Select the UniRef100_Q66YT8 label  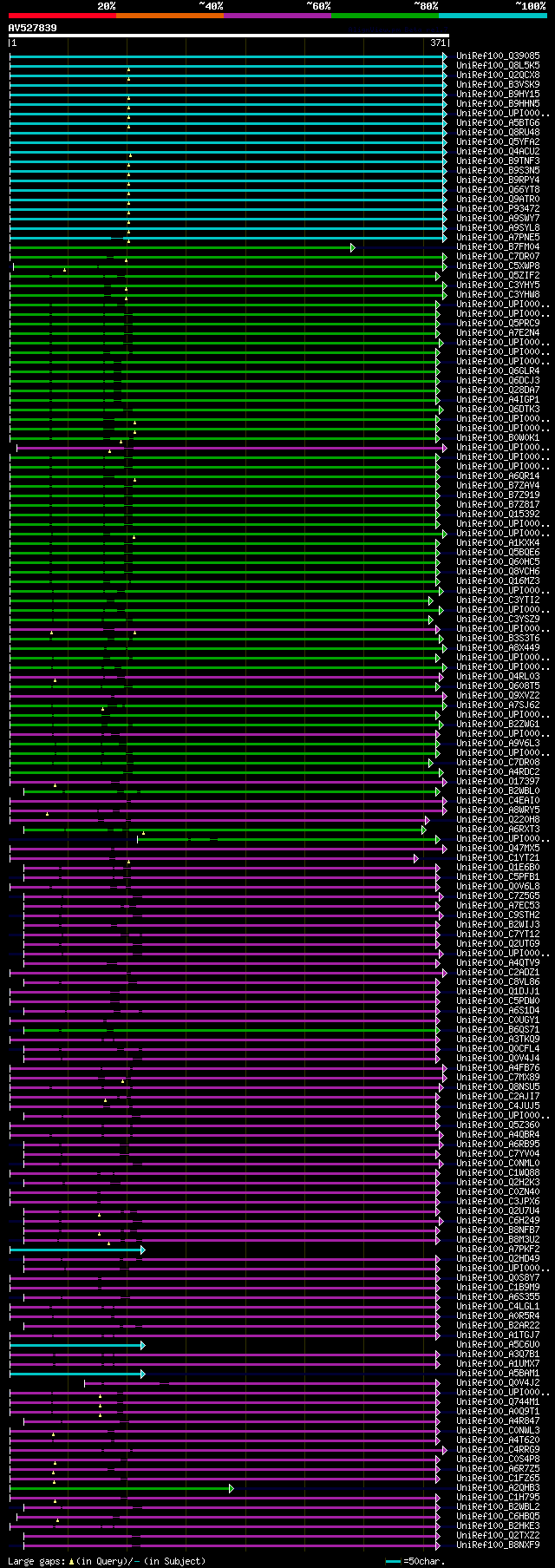498,189
